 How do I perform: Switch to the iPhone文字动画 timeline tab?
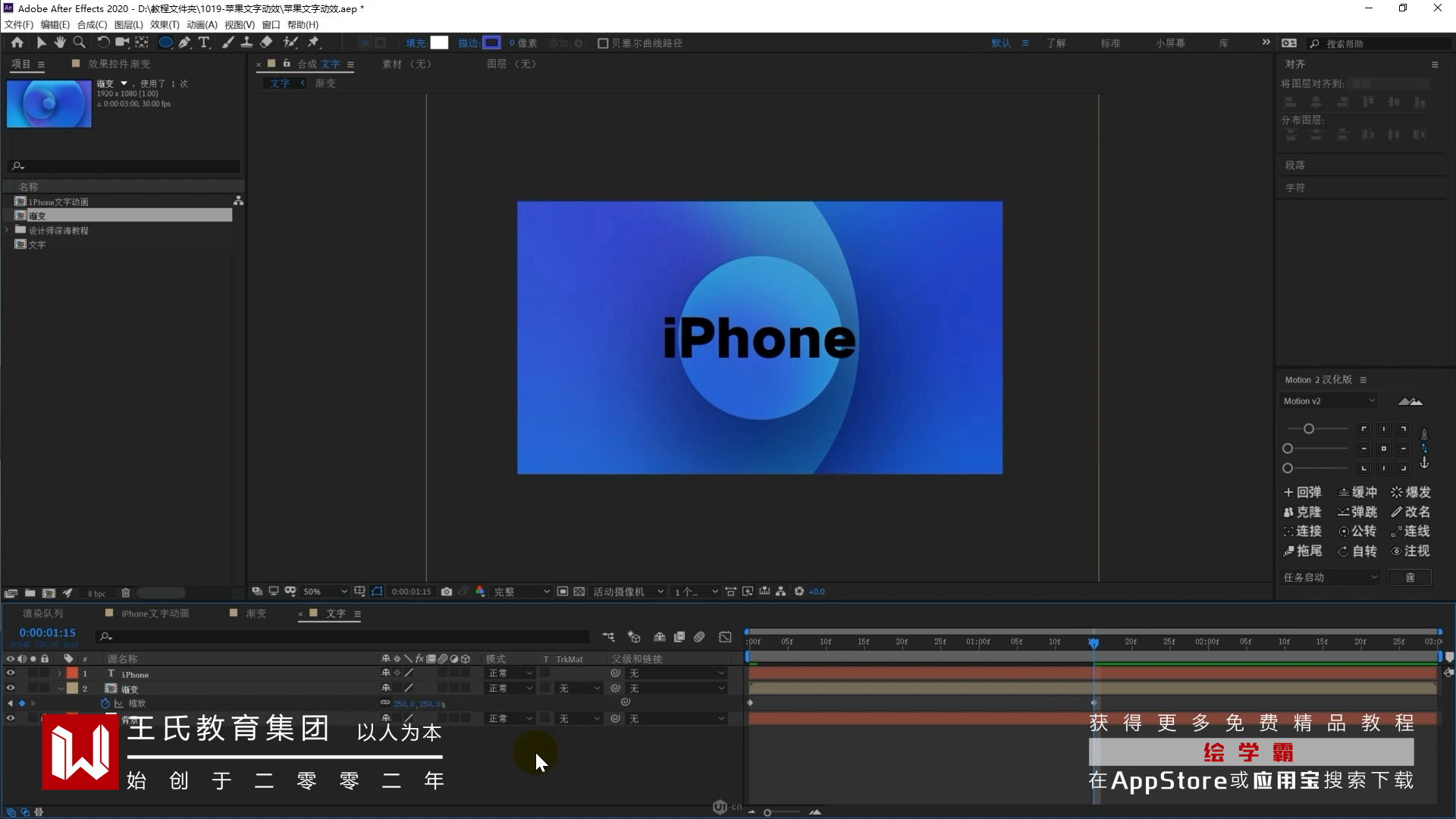pos(155,613)
